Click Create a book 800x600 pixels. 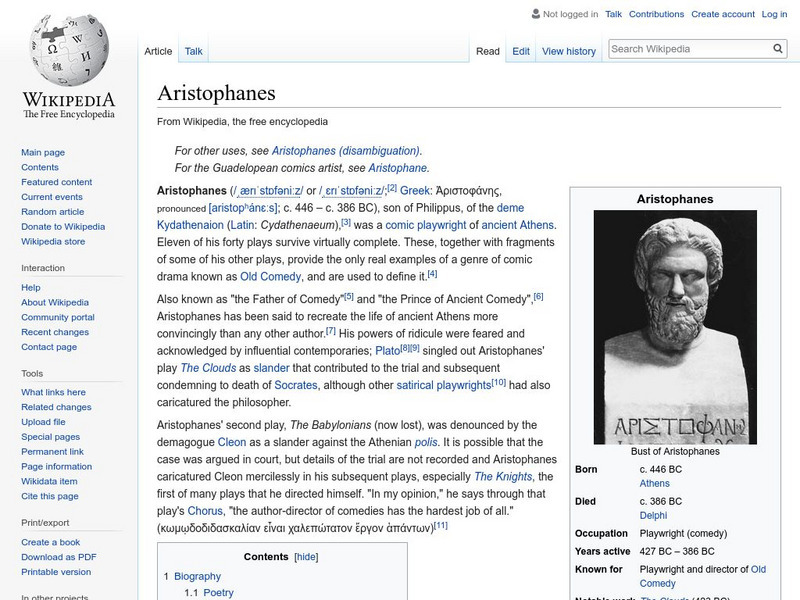51,542
